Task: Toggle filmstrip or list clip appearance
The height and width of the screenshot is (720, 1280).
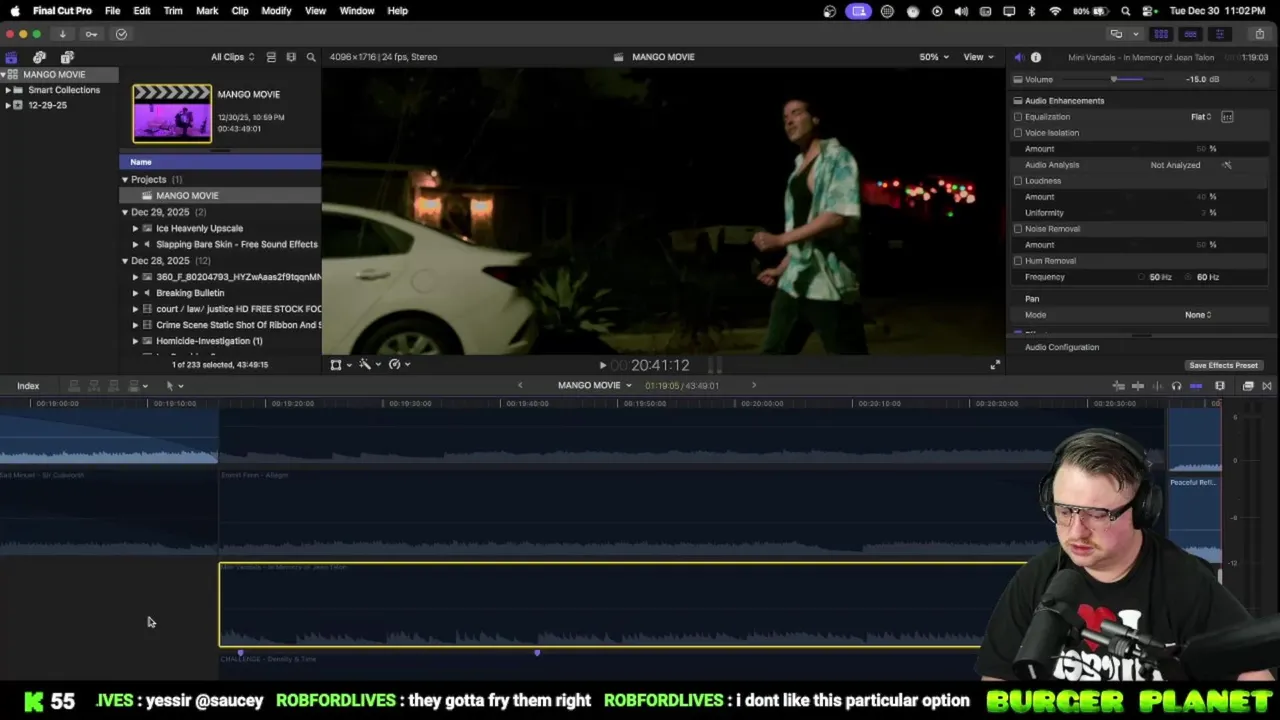Action: pos(271,57)
